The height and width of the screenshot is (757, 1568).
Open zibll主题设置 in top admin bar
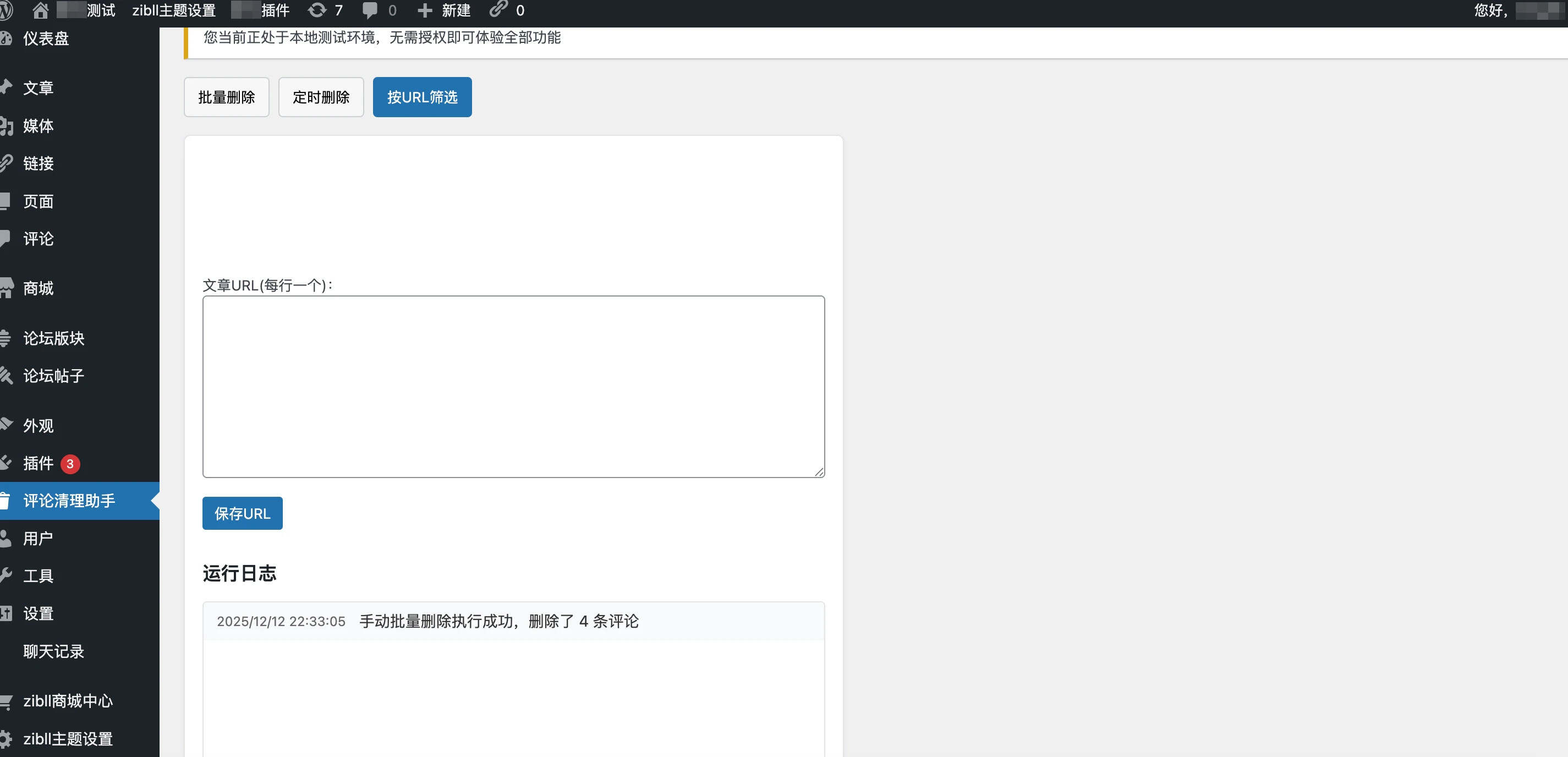pos(174,10)
